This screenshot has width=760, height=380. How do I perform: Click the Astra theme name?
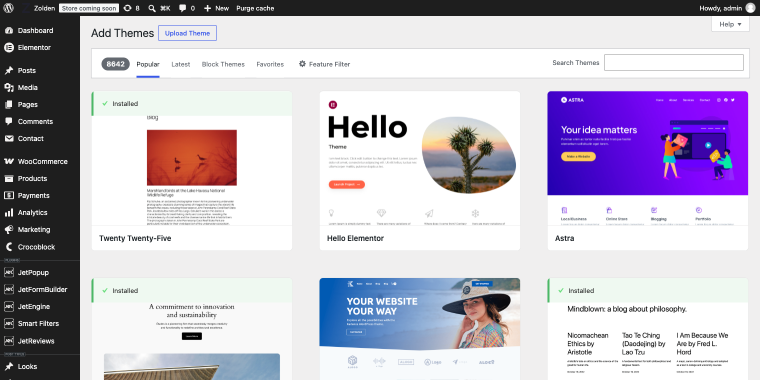click(x=565, y=238)
